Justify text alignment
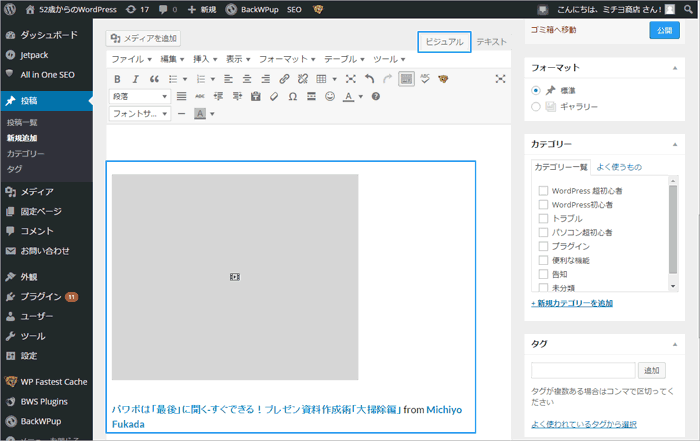700x441 pixels. 181,96
